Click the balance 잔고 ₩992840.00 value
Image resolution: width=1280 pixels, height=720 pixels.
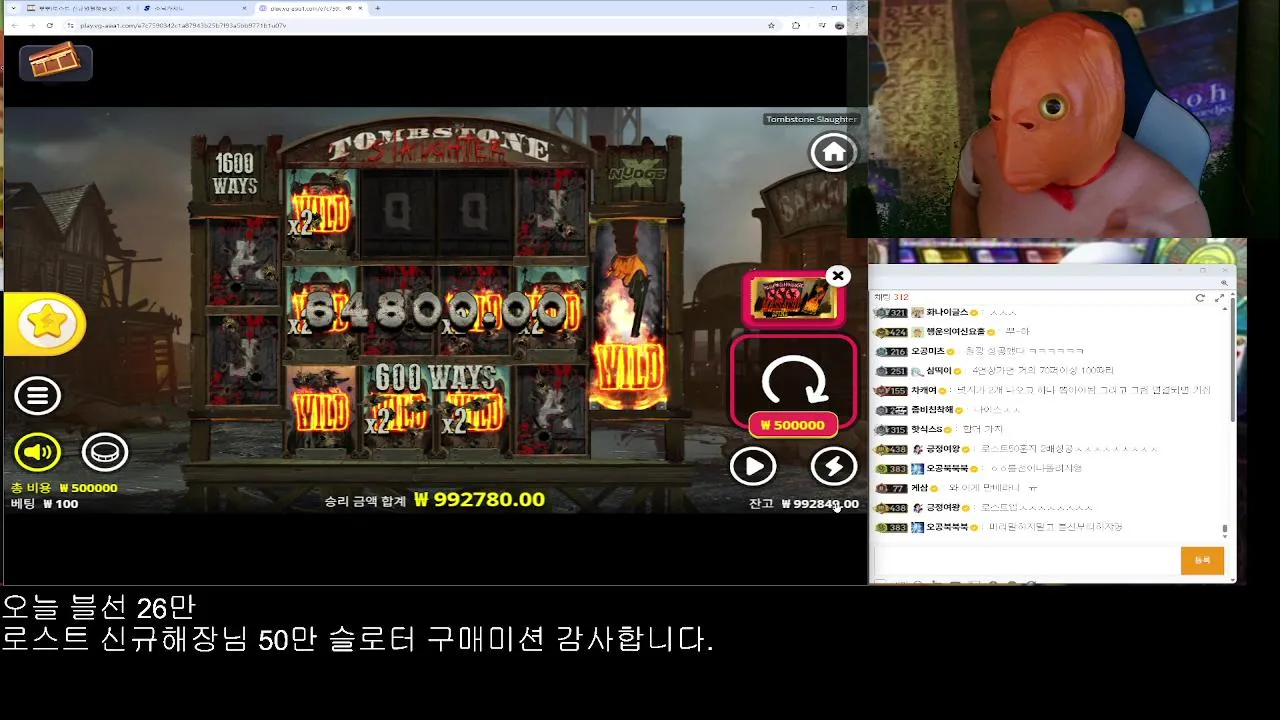(x=820, y=504)
